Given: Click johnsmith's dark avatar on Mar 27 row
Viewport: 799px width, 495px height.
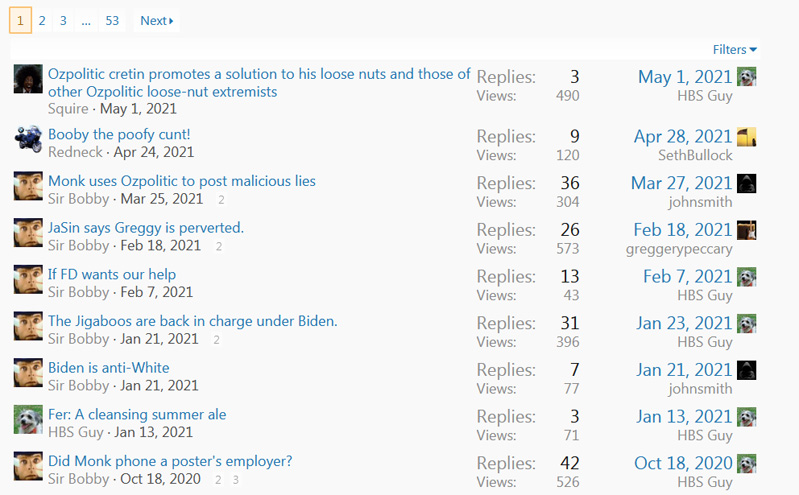Looking at the screenshot, I should click(747, 184).
